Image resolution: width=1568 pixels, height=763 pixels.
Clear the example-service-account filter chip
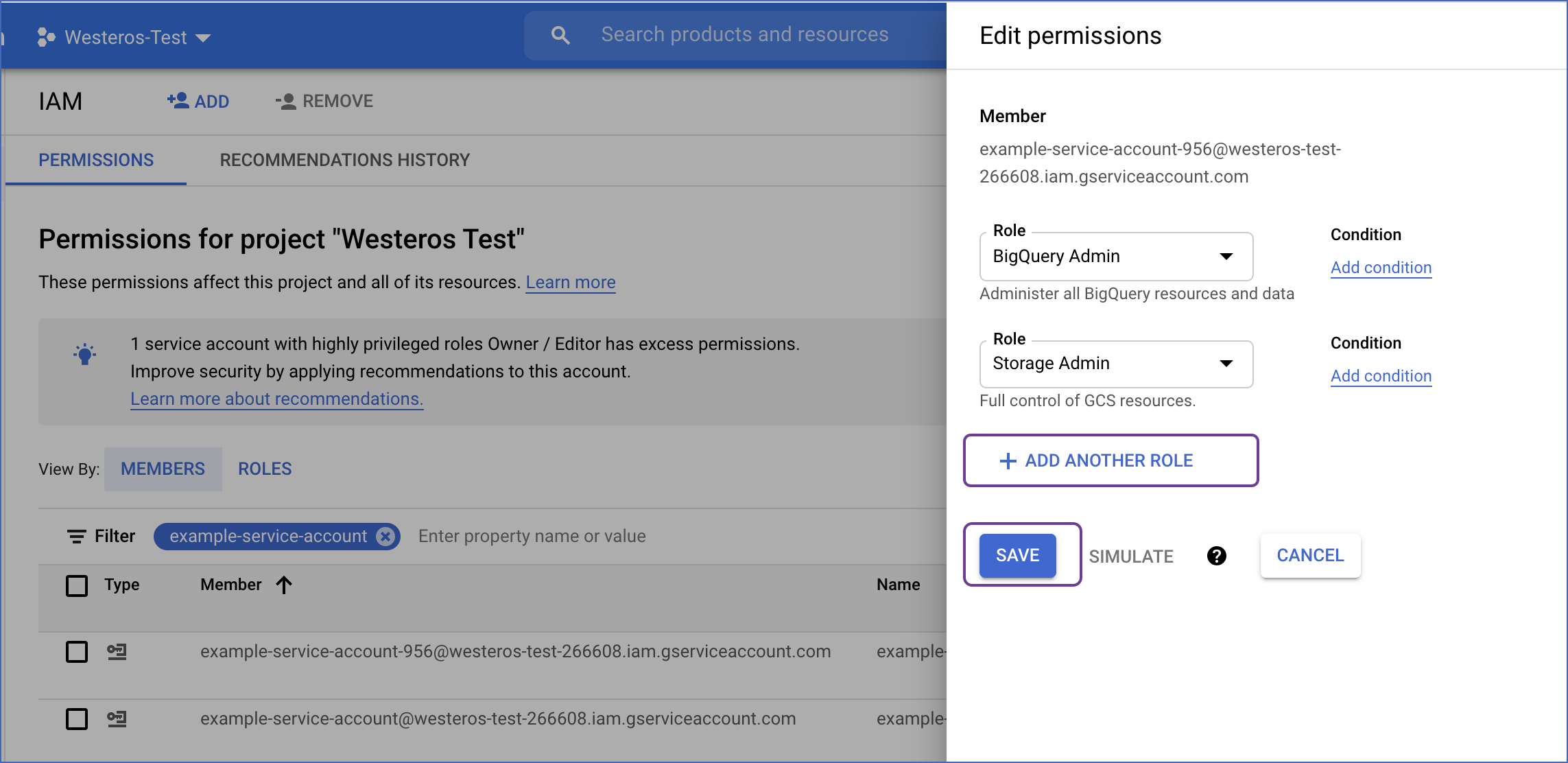385,537
